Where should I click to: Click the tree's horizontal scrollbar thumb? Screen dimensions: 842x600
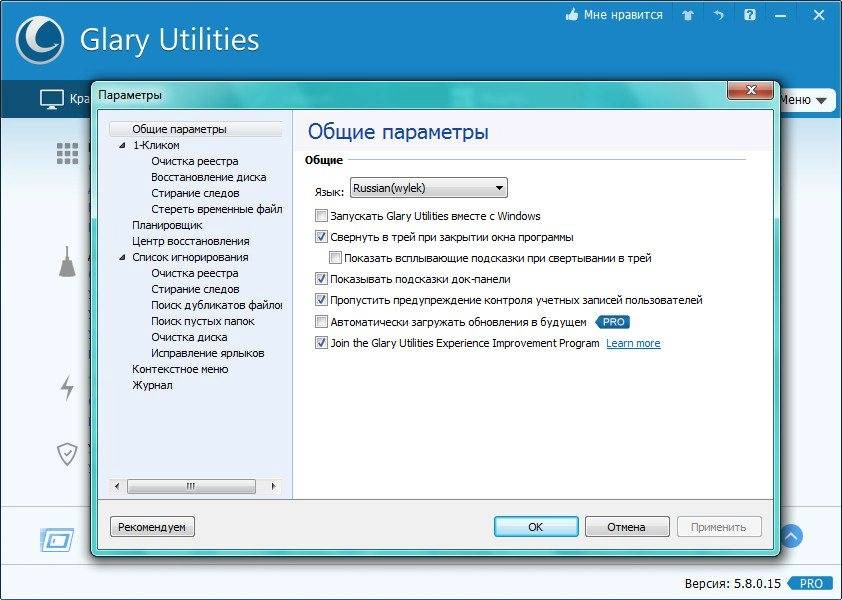tap(191, 487)
